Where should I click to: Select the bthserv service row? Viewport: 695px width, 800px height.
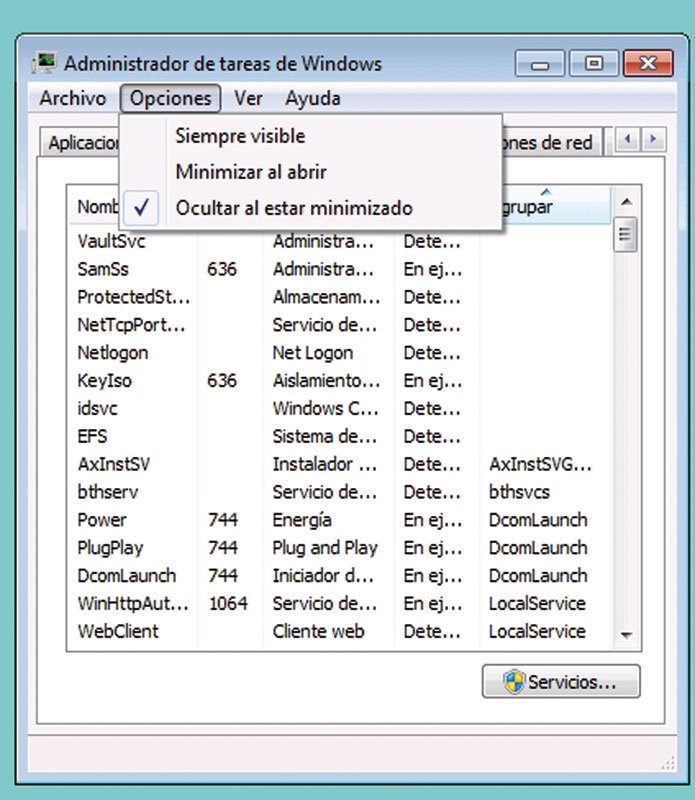point(340,492)
